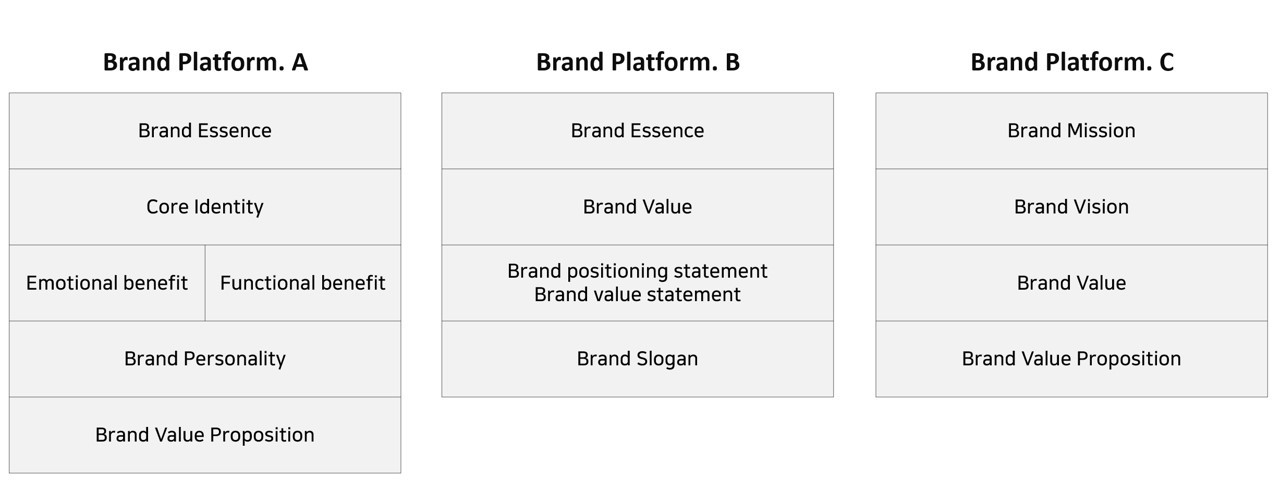This screenshot has height=500, width=1280.
Task: Select the Brand Personality box
Action: pyautogui.click(x=205, y=359)
